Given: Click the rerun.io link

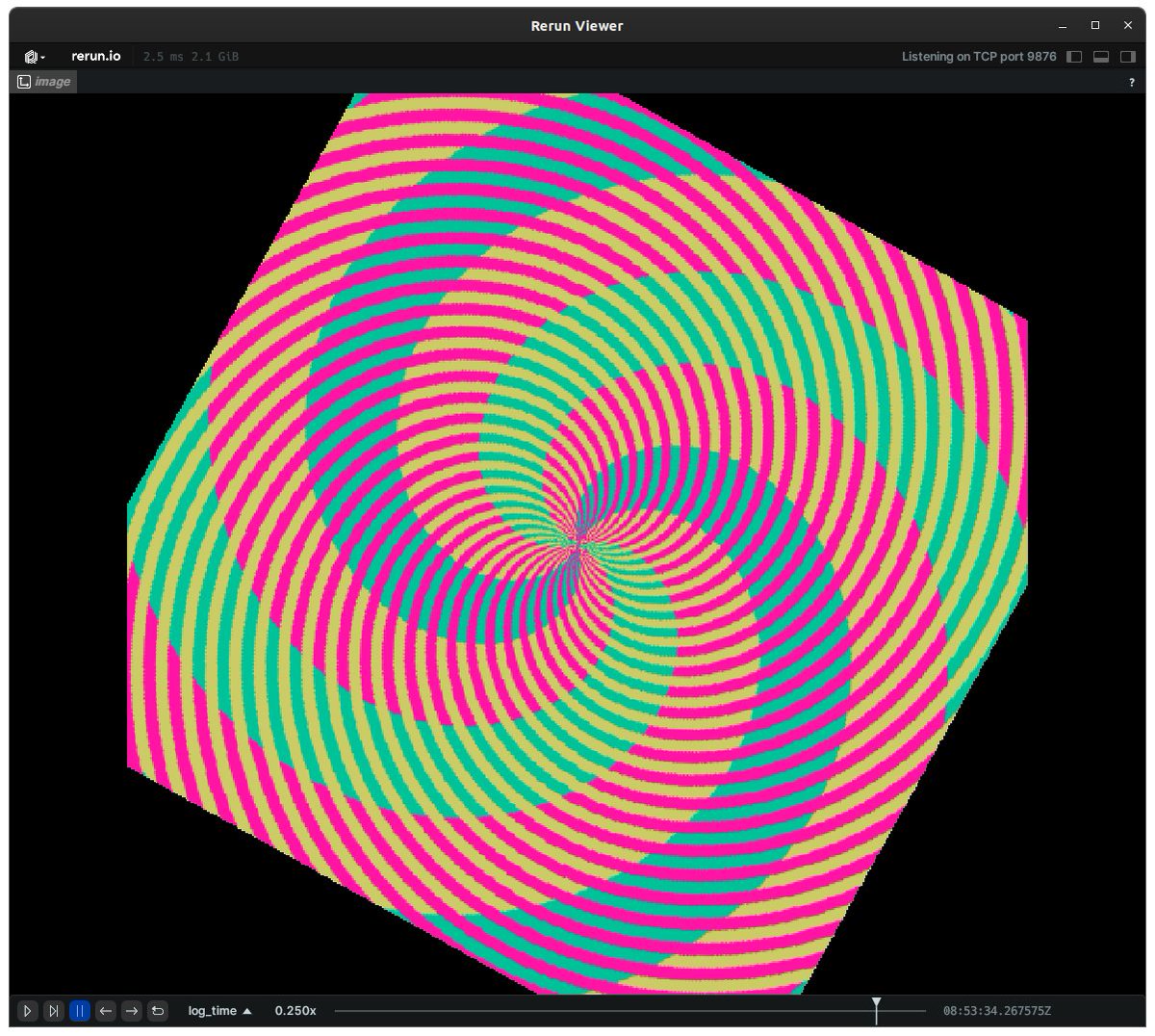Looking at the screenshot, I should [x=96, y=56].
